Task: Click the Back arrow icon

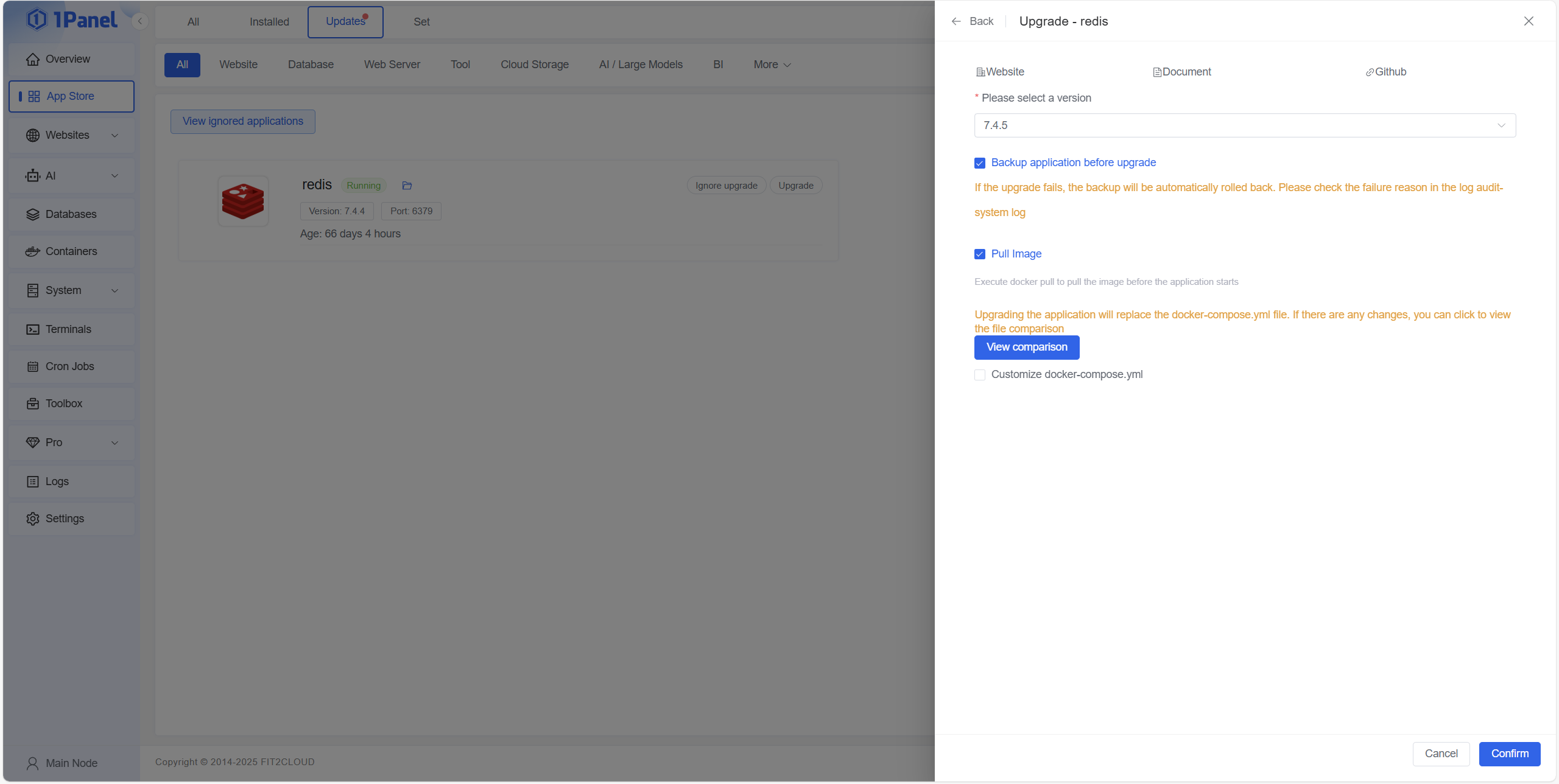Action: point(956,21)
